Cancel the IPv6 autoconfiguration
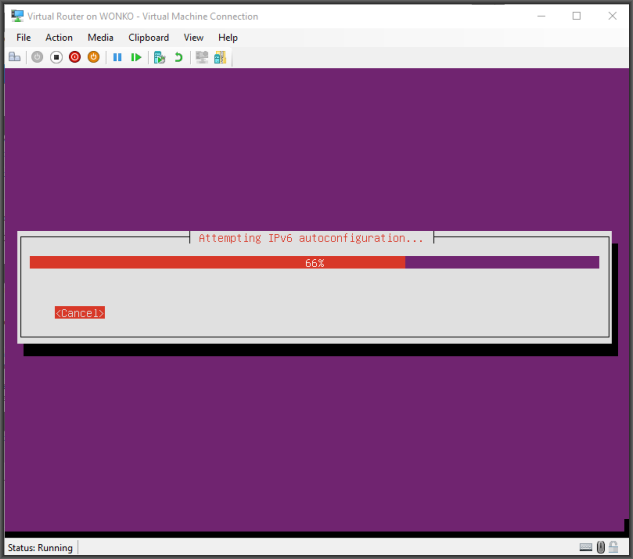Screen dimensions: 633x559 point(80,313)
